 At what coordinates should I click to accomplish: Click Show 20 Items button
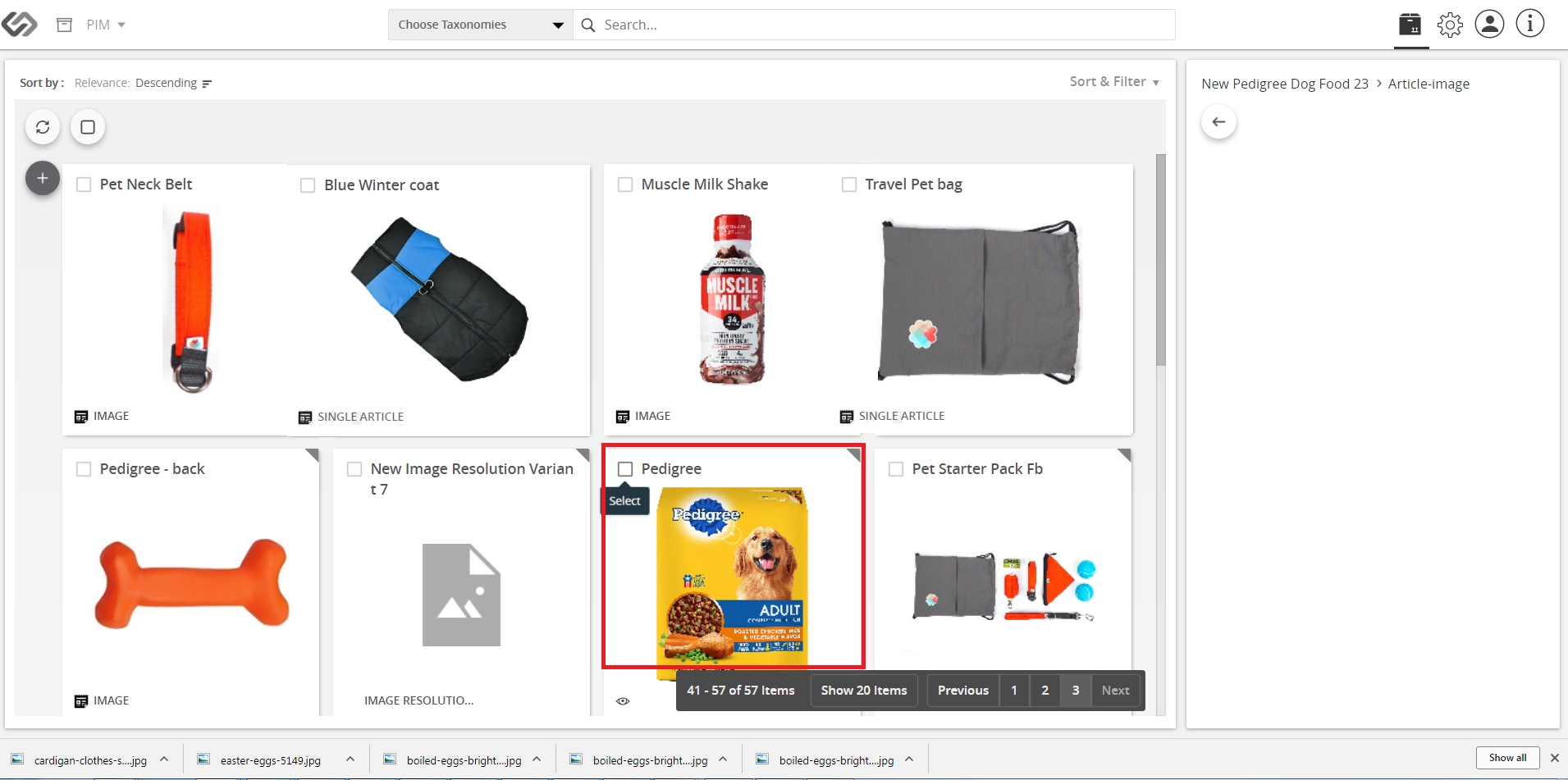click(864, 691)
